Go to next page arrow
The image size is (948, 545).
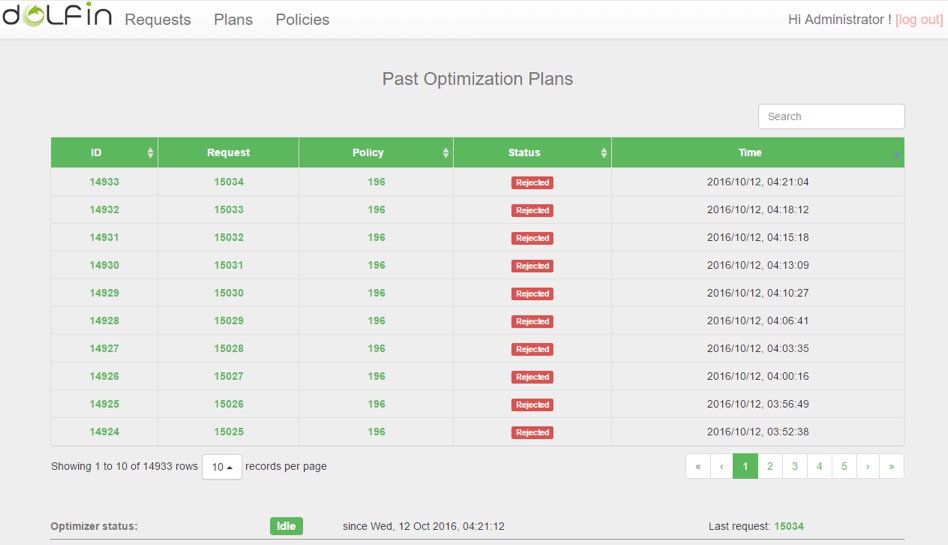(868, 466)
